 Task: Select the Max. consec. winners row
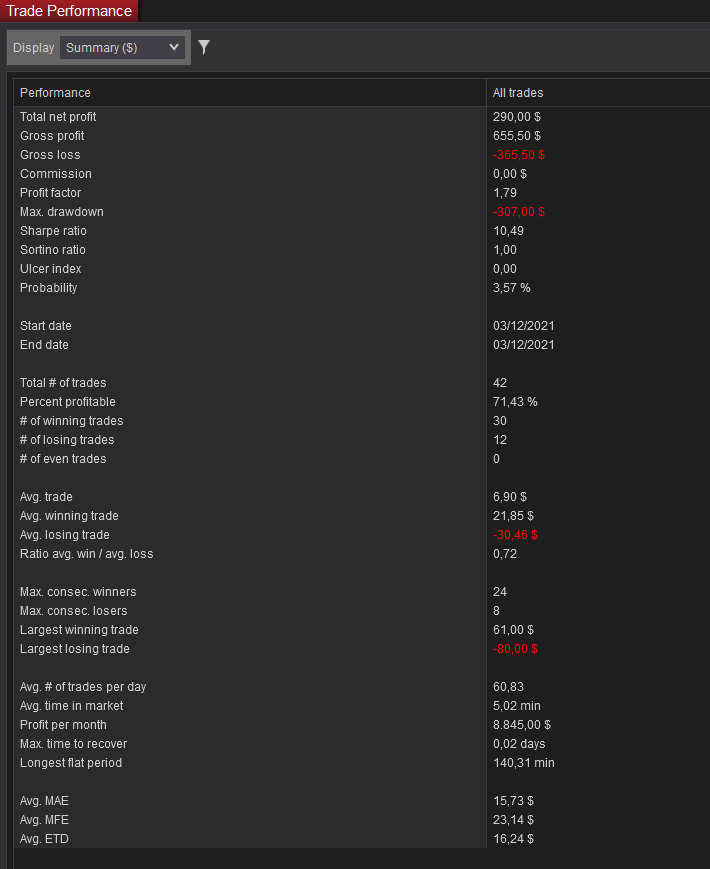[362, 592]
